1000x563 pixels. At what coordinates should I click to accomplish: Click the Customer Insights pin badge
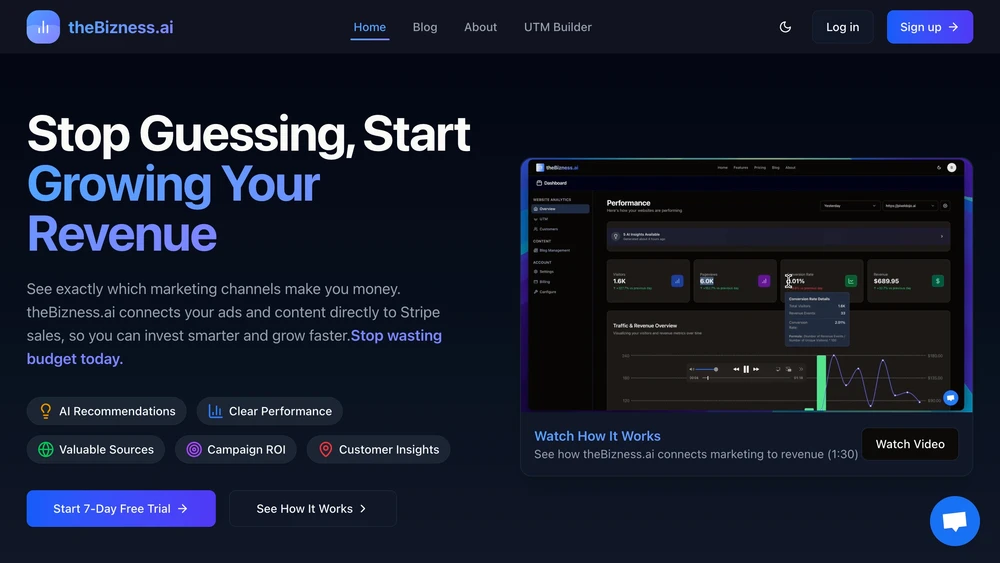(x=378, y=450)
